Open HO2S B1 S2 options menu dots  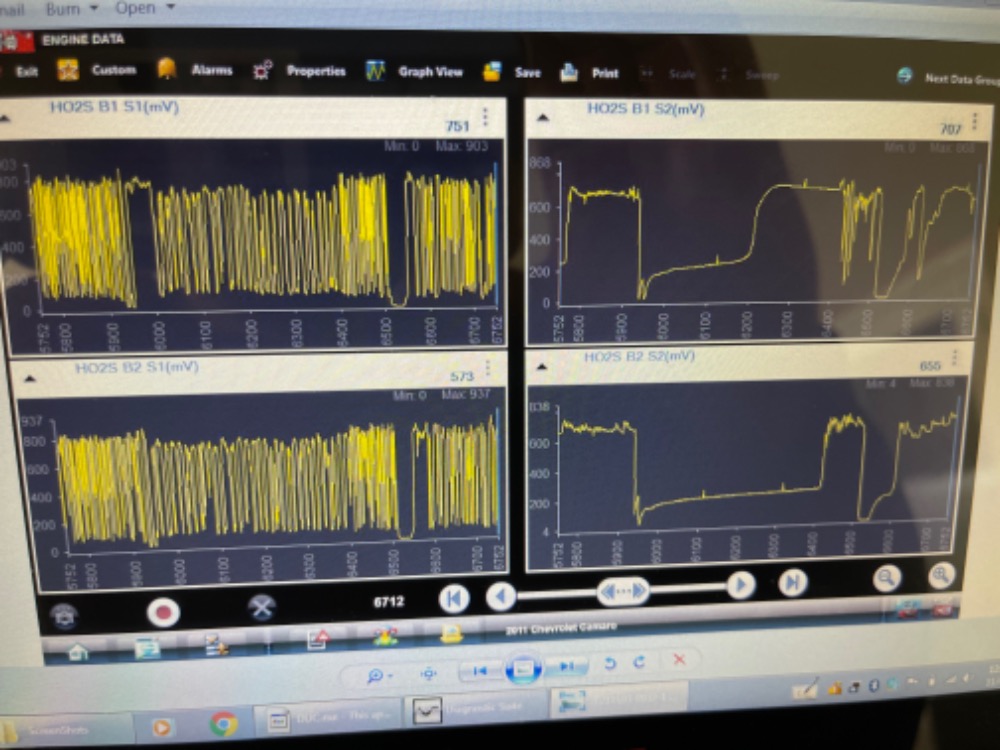[974, 122]
